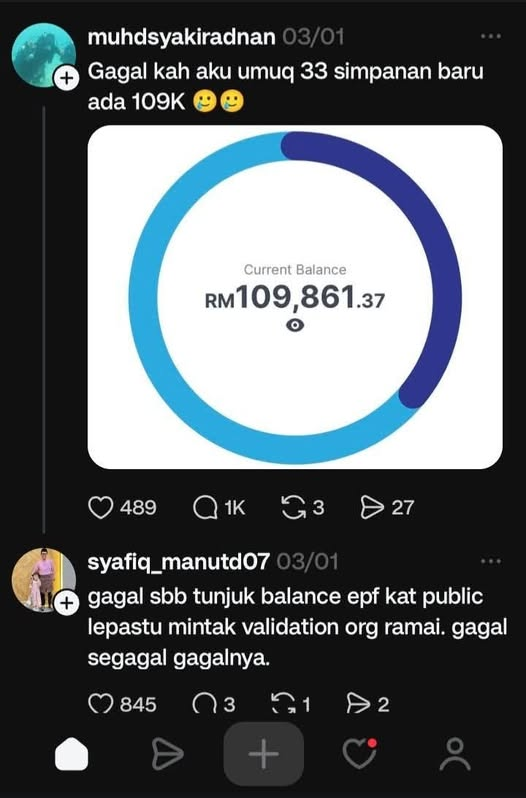Follow syafiq_manutd07 via plus badge
The height and width of the screenshot is (798, 526).
click(x=67, y=603)
